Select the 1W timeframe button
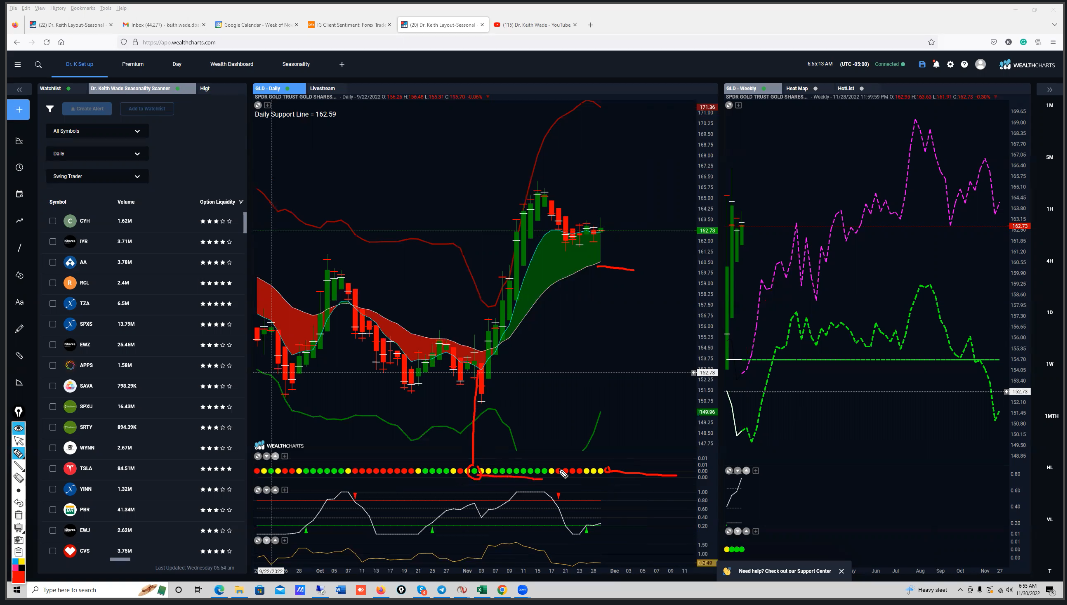 coord(1049,364)
